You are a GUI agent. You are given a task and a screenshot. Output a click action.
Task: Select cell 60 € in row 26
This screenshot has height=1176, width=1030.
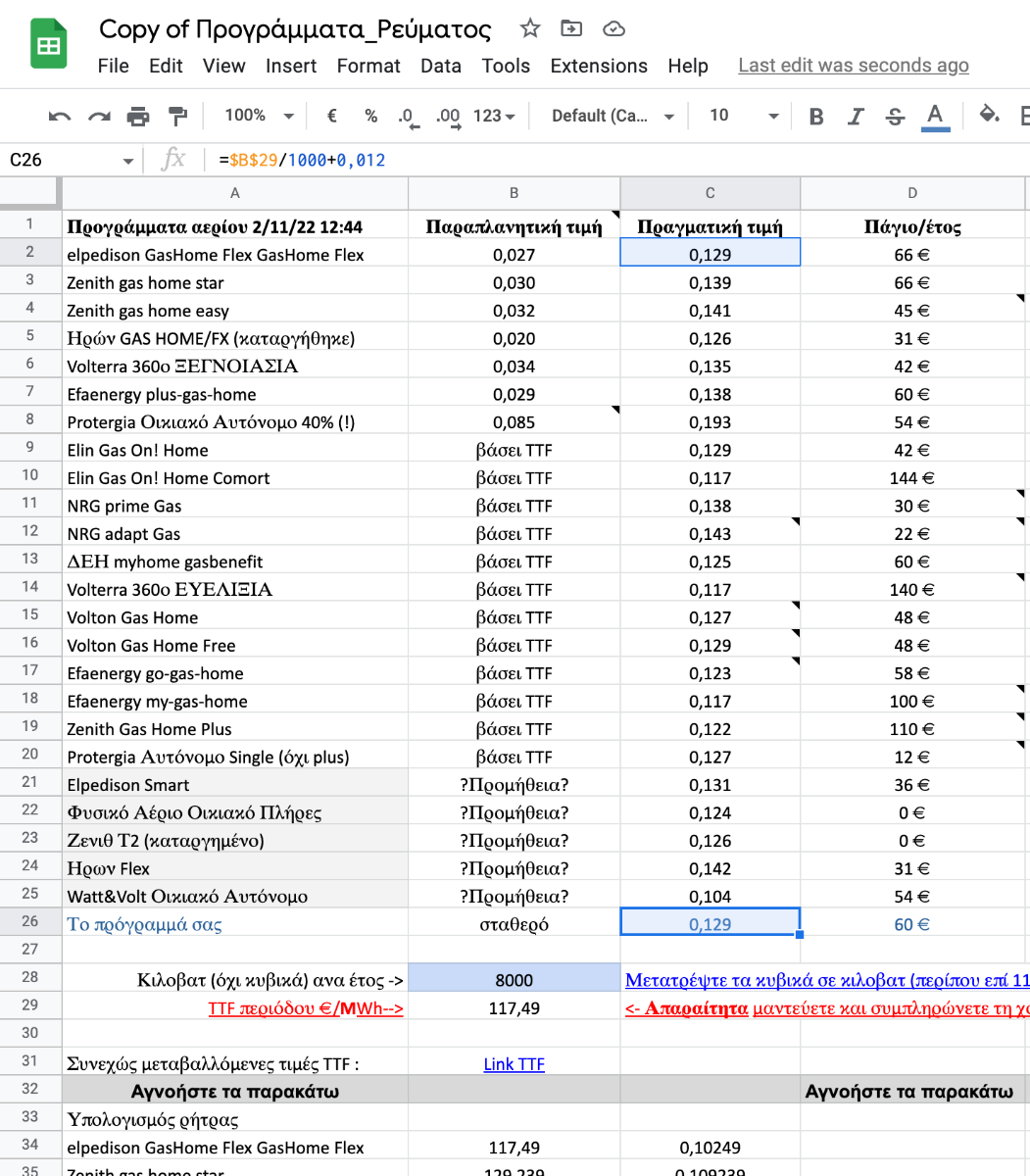point(912,924)
